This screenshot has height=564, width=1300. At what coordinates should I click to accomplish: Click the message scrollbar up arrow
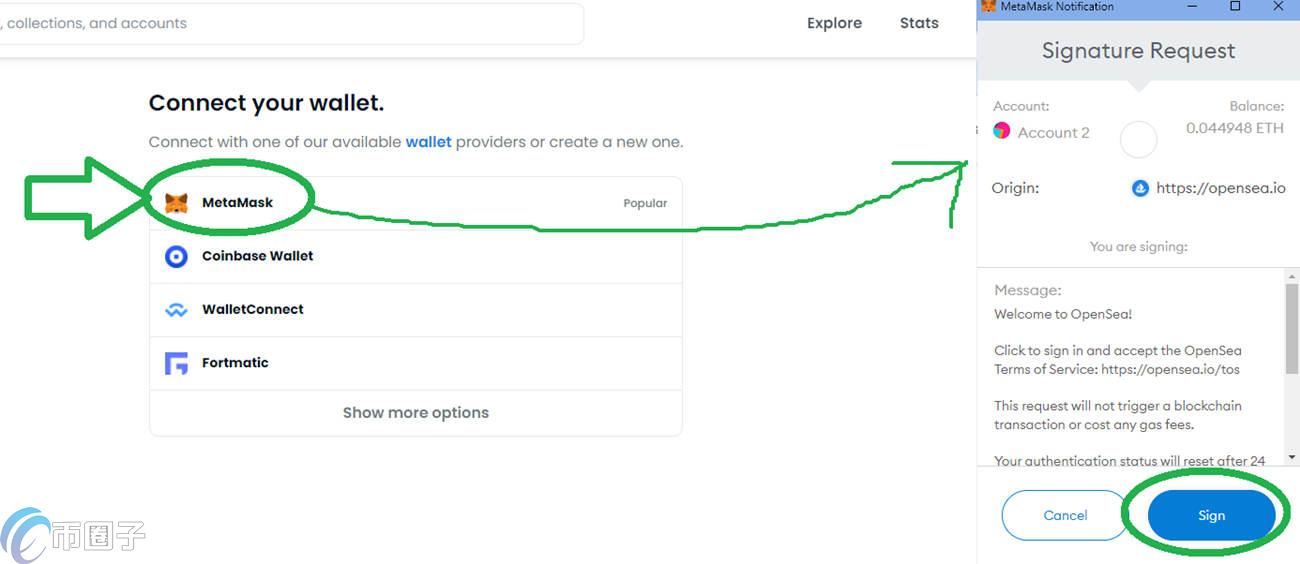pyautogui.click(x=1291, y=277)
